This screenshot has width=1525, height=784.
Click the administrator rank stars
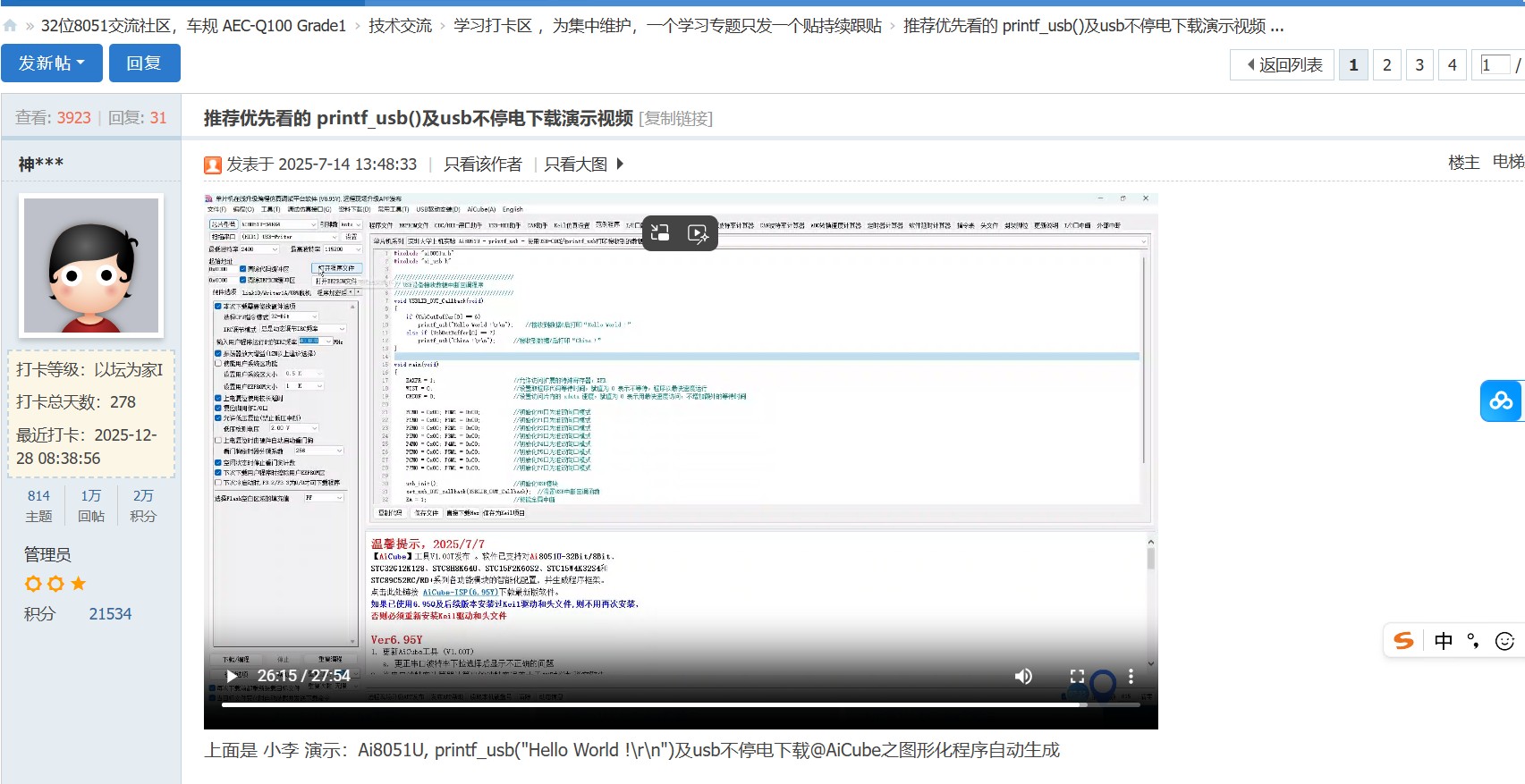55,584
